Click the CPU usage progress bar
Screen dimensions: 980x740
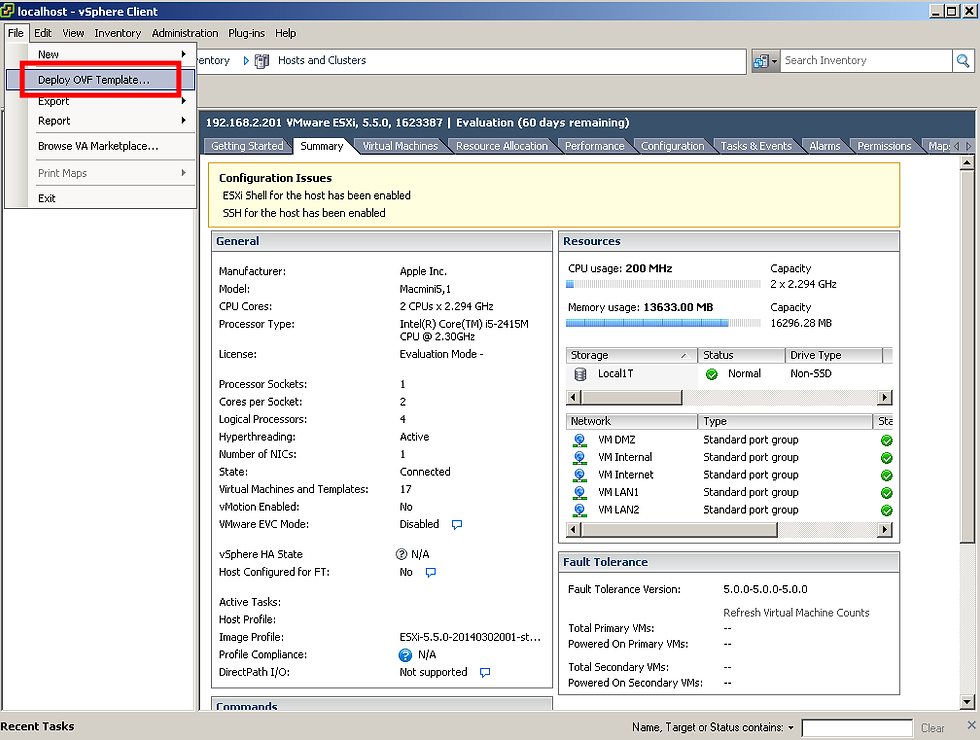coord(663,284)
